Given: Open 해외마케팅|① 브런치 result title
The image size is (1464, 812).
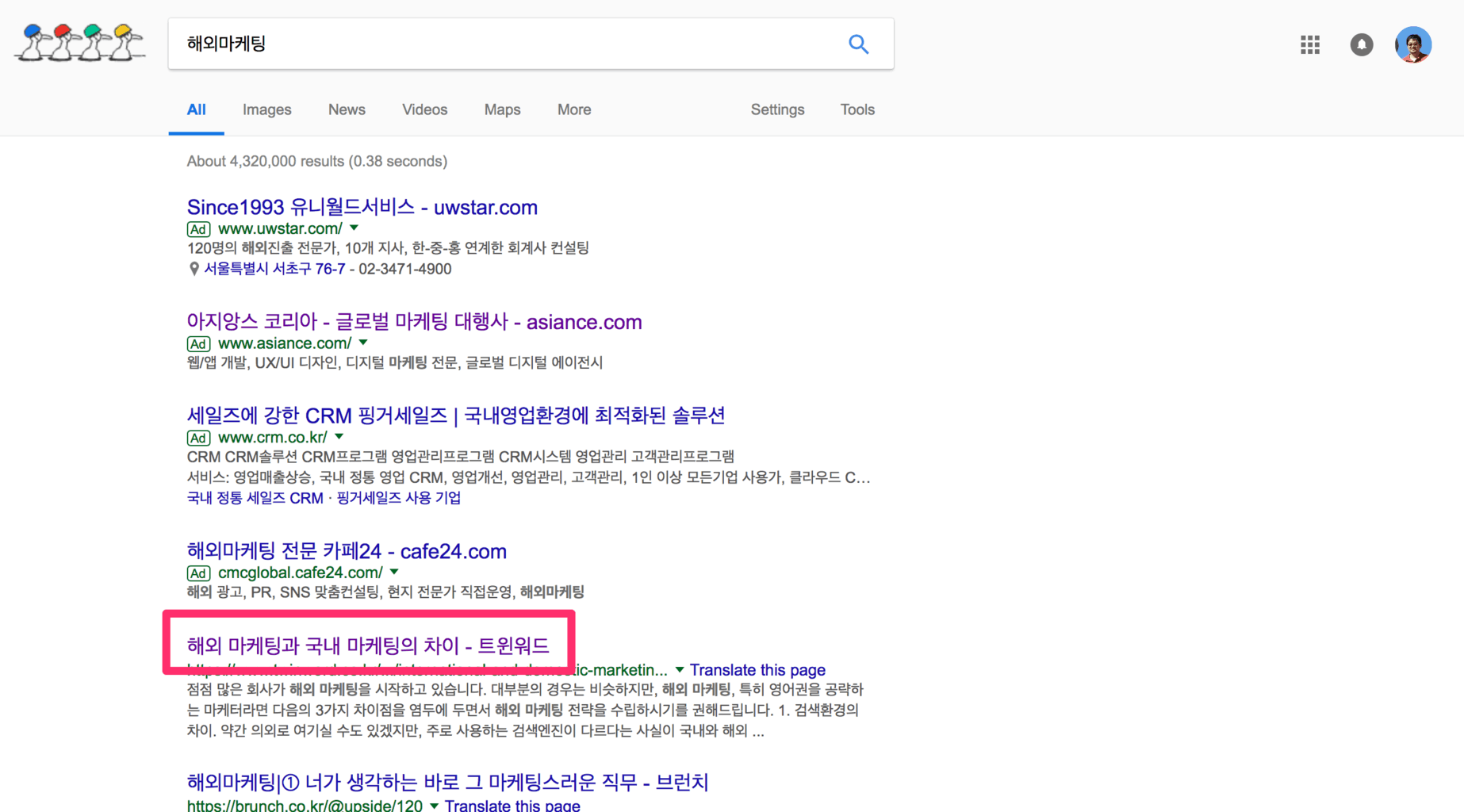Looking at the screenshot, I should [447, 783].
